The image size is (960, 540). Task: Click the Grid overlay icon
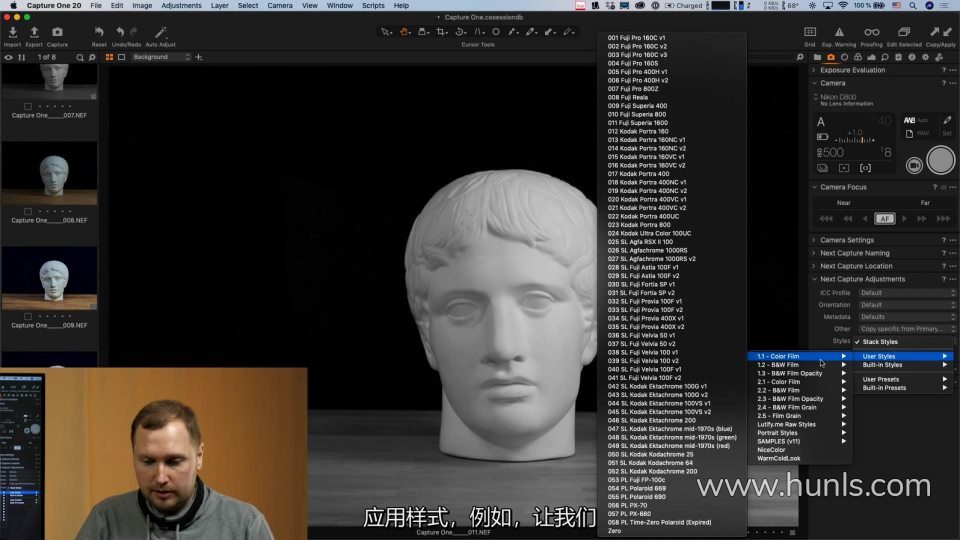click(810, 33)
